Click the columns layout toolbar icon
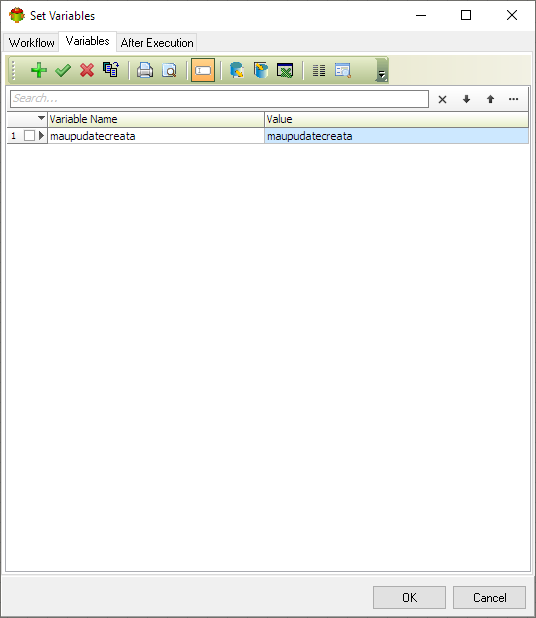The height and width of the screenshot is (618, 536). pyautogui.click(x=319, y=70)
